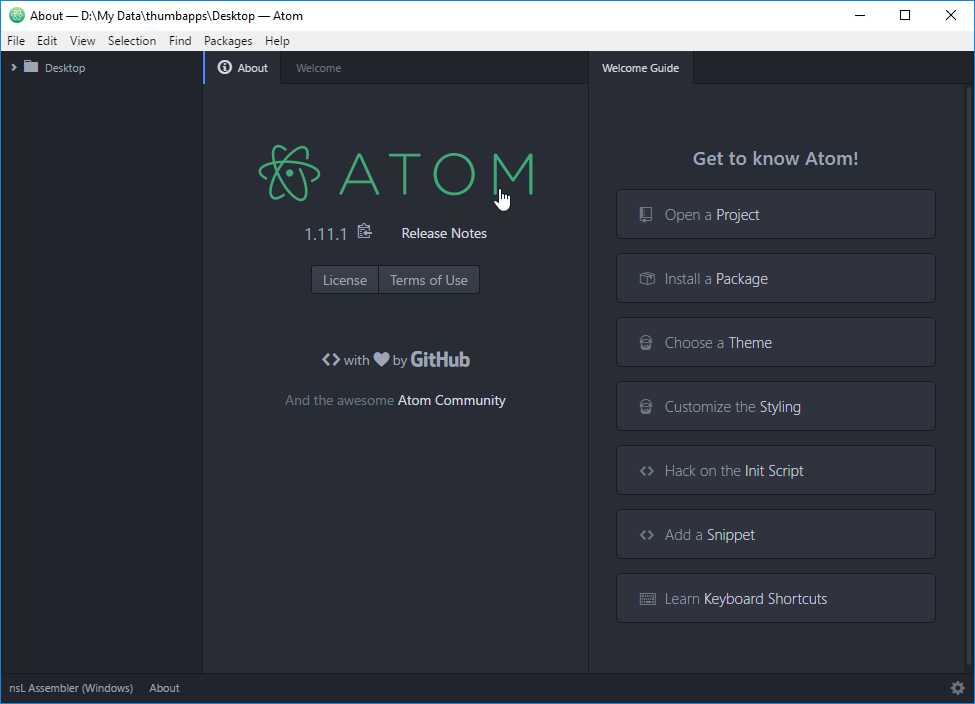Screen dimensions: 975x704
Task: Expand the Learn Keyboard Shortcuts card
Action: click(x=775, y=598)
